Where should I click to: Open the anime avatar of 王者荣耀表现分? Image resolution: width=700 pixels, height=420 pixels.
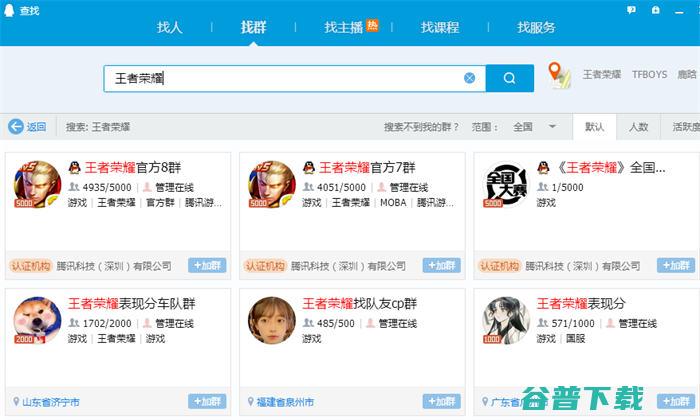506,320
